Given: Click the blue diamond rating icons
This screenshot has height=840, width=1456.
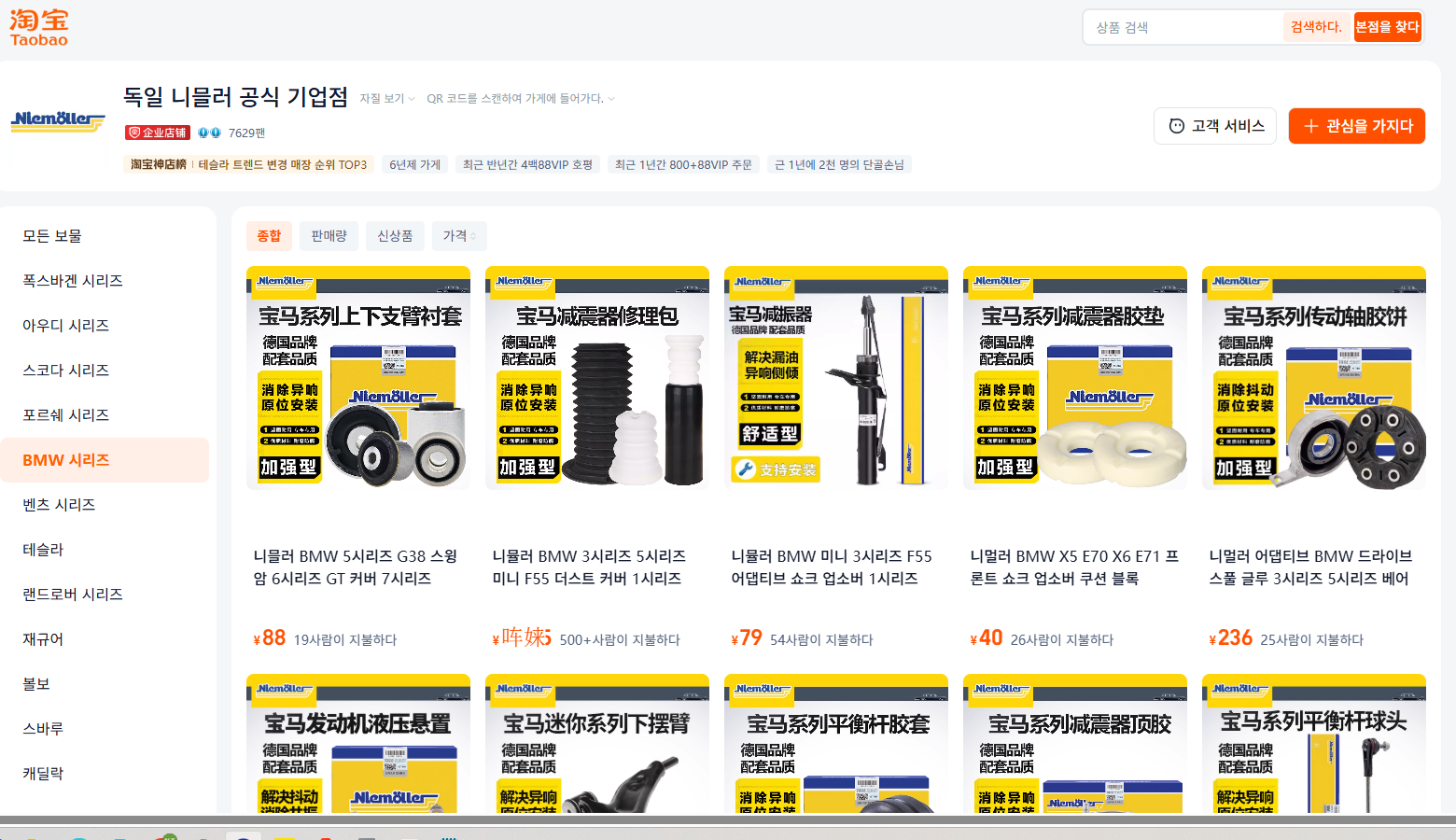Looking at the screenshot, I should coord(209,133).
